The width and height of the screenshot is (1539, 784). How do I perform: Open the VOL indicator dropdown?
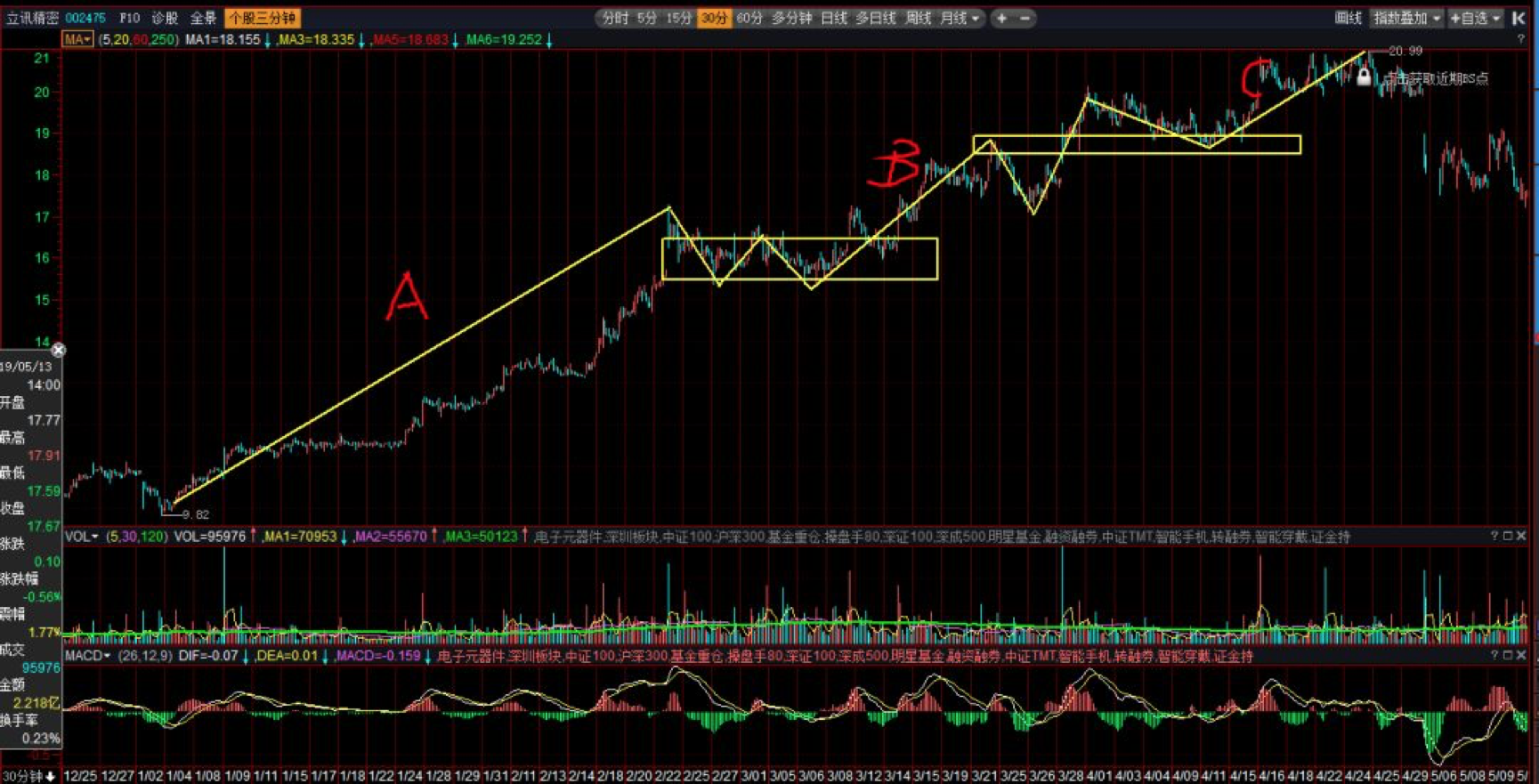tap(81, 537)
